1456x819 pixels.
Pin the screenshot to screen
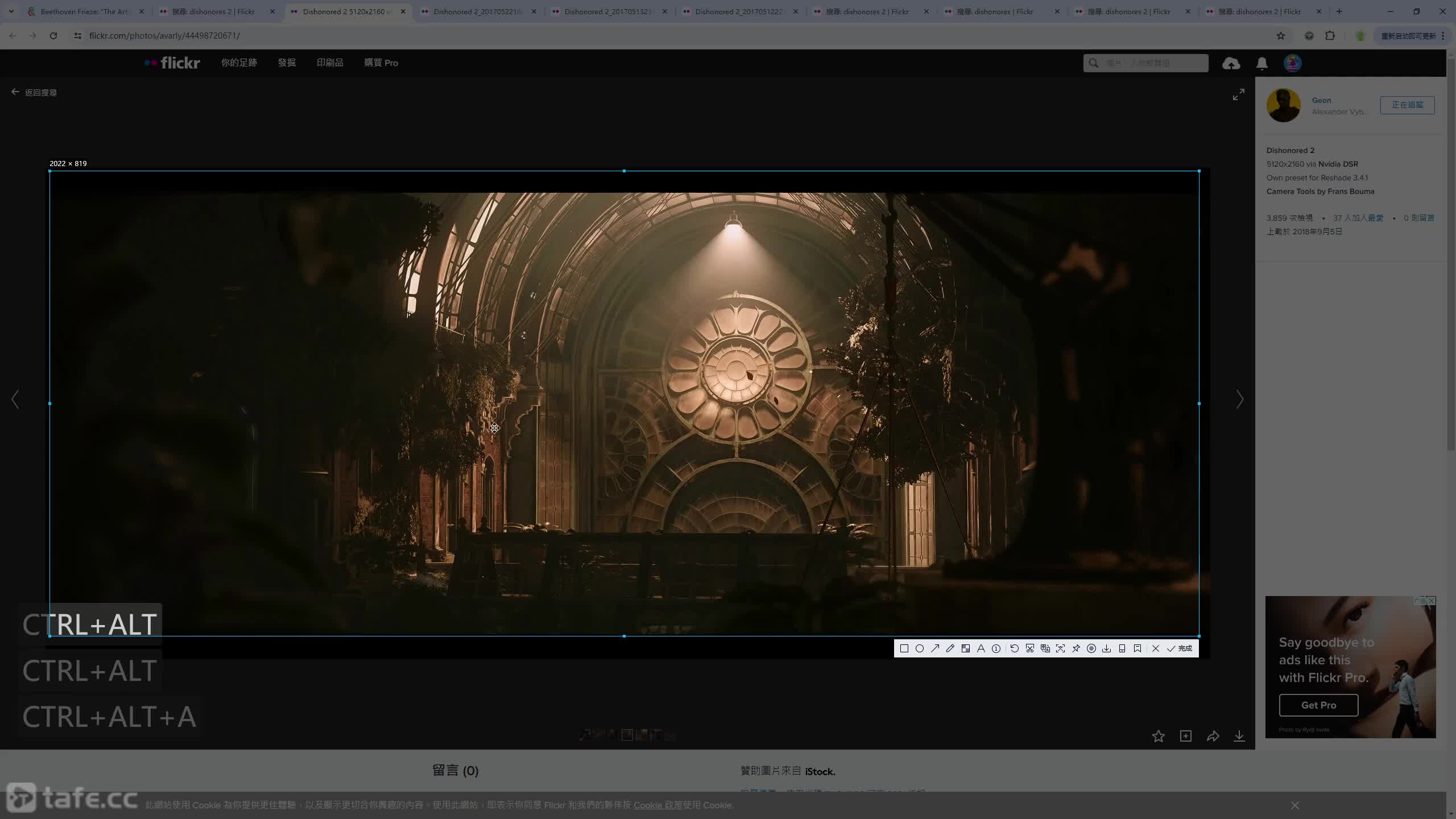point(1076,648)
